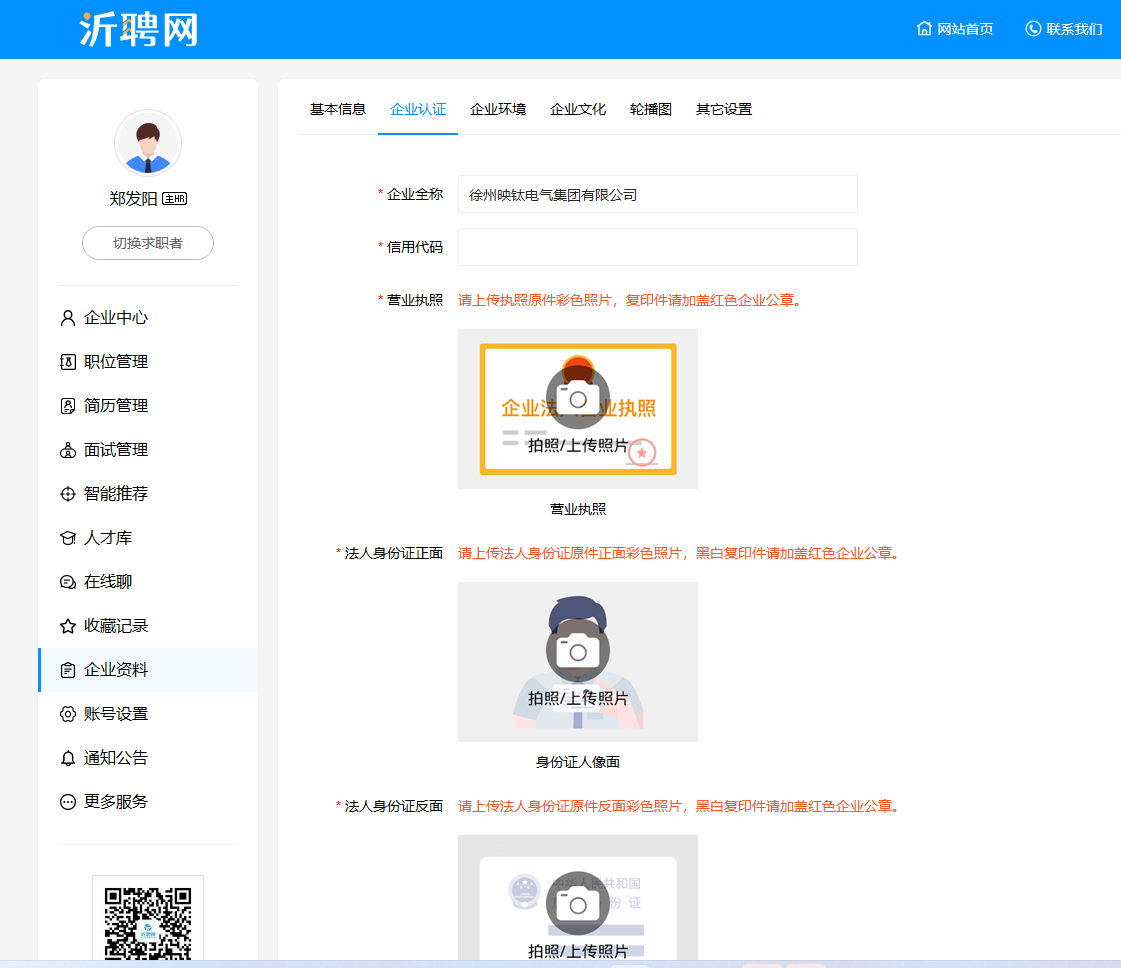Click the 收藏记录 star icon
This screenshot has height=968, width=1121.
pos(68,626)
